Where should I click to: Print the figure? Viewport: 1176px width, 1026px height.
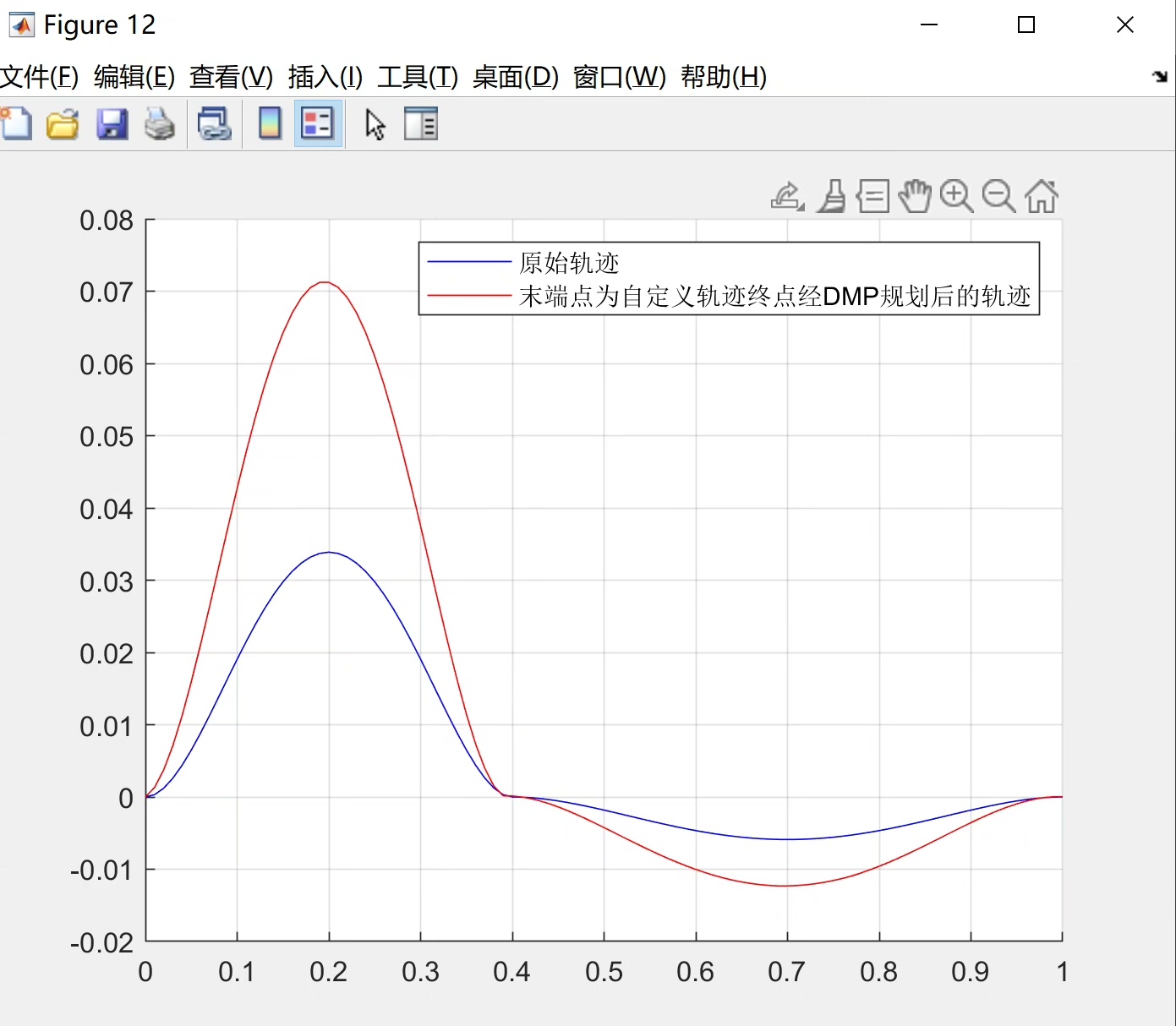[x=160, y=123]
